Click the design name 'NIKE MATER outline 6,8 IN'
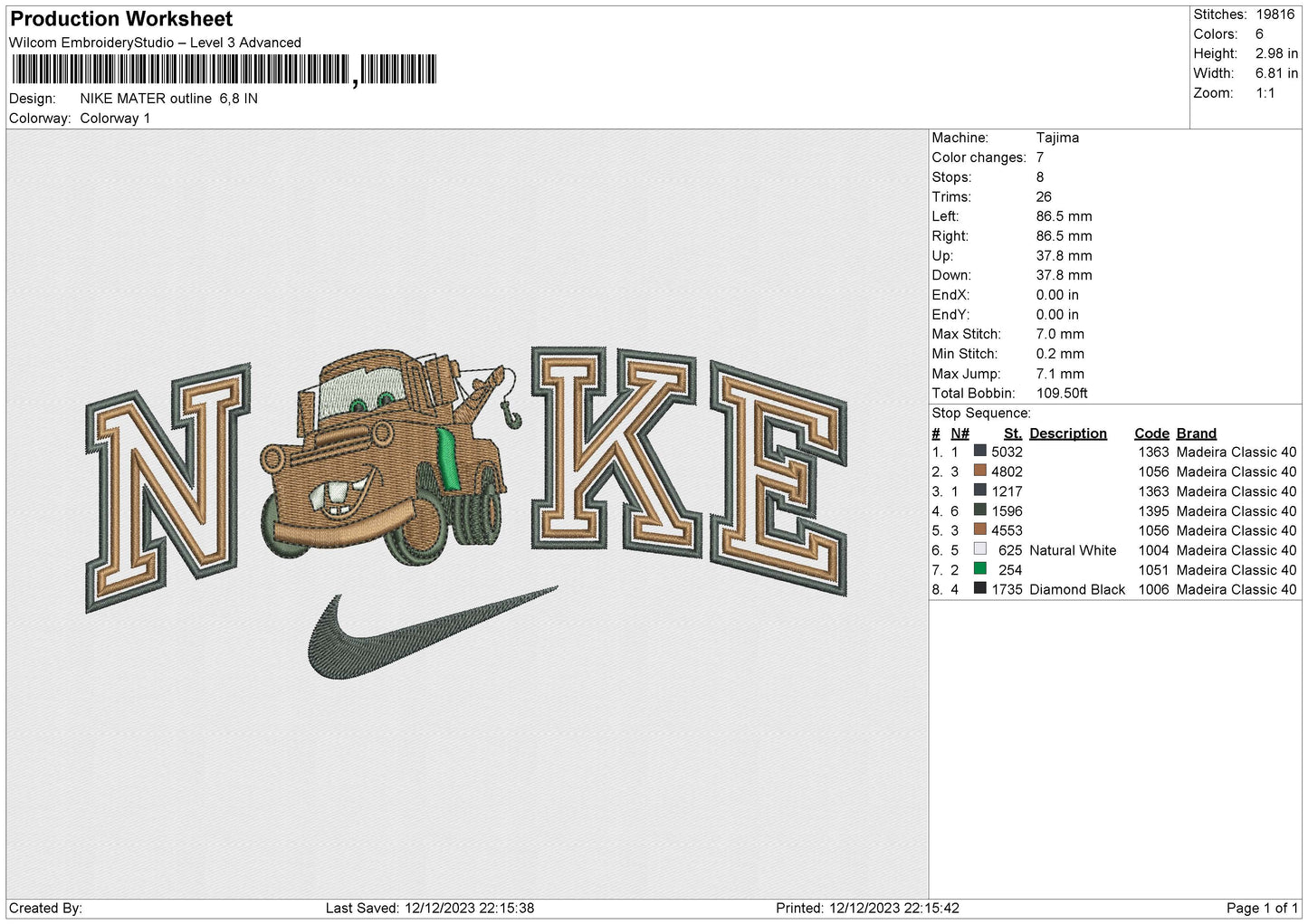Image resolution: width=1308 pixels, height=924 pixels. 168,99
